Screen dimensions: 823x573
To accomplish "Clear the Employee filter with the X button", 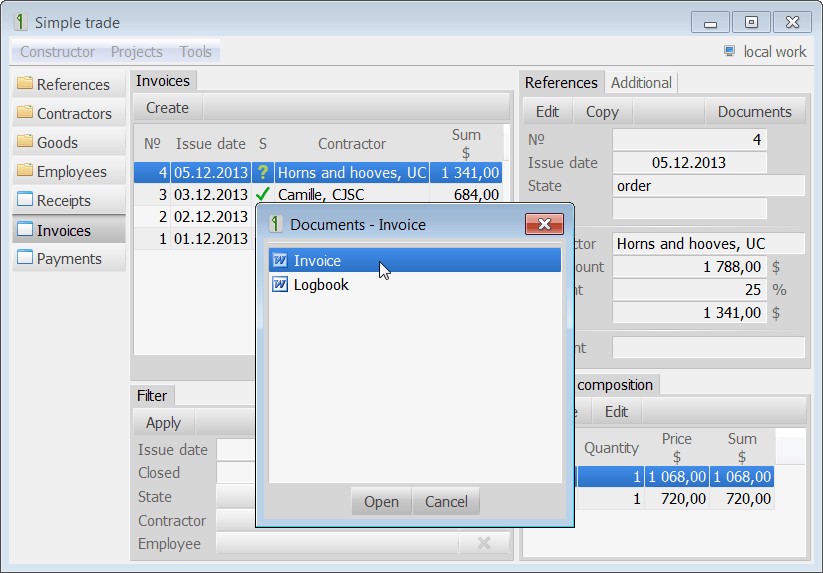I will click(x=484, y=543).
